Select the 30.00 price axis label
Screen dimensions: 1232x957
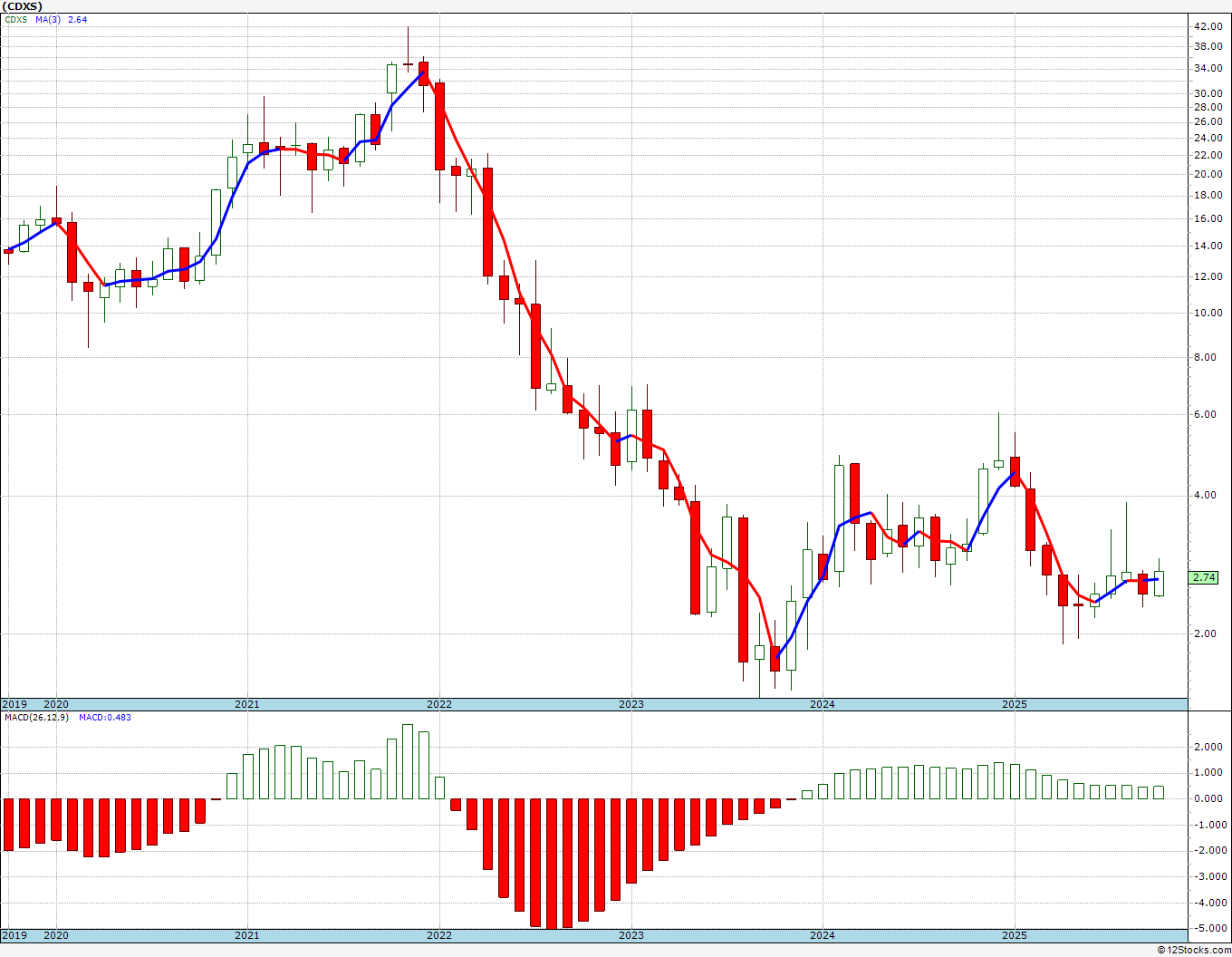1208,93
